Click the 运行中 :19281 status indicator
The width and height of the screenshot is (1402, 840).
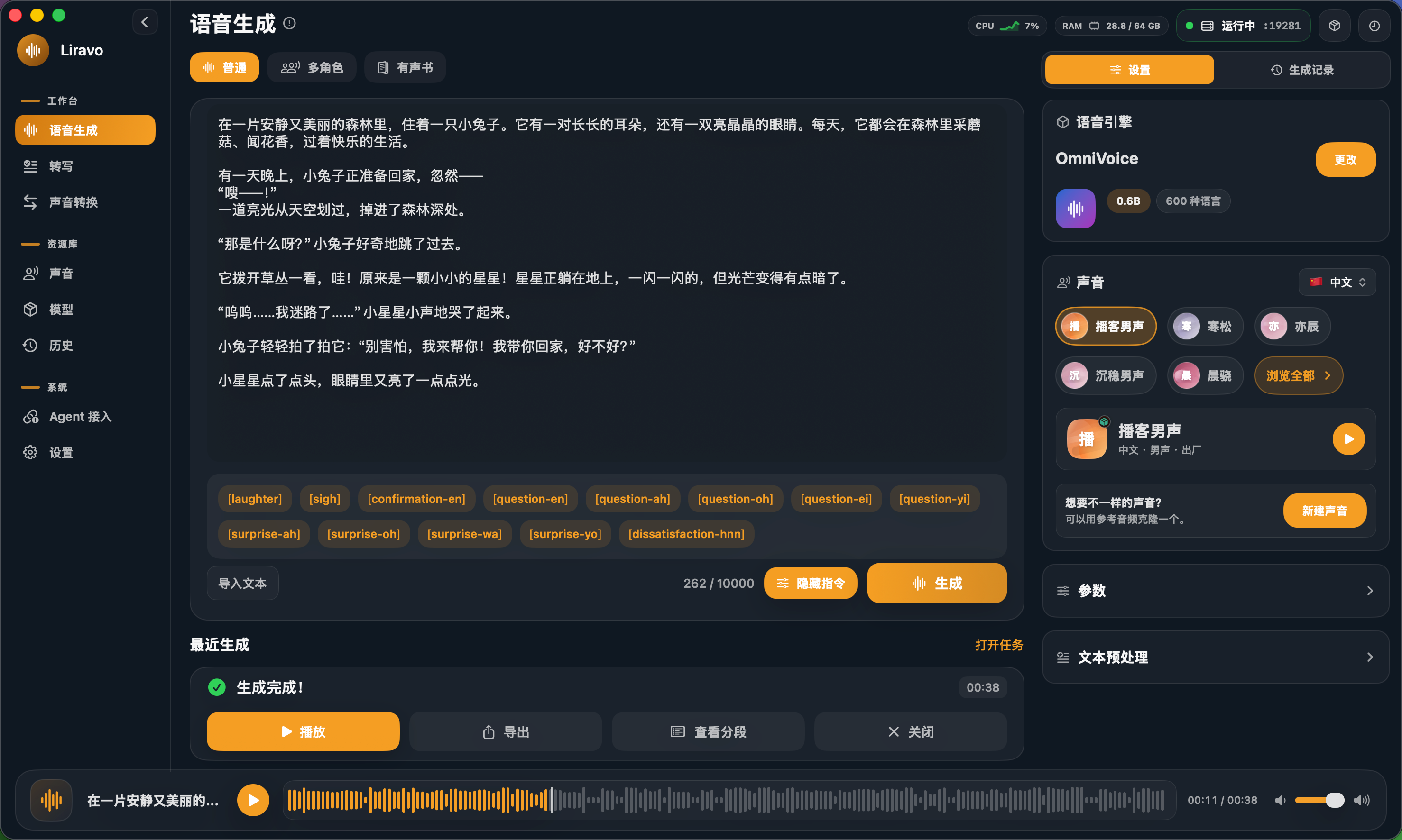(x=1244, y=26)
